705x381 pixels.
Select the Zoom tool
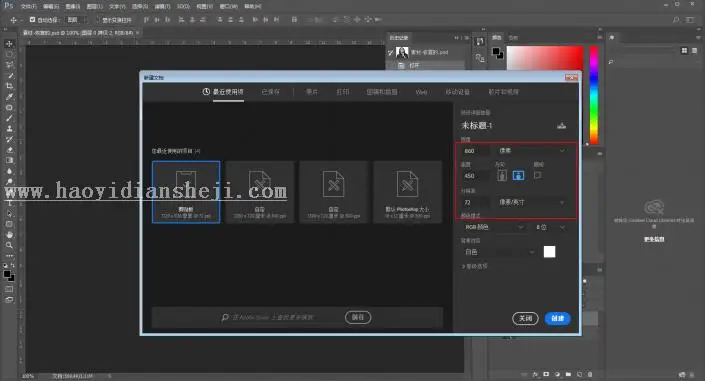click(x=9, y=245)
